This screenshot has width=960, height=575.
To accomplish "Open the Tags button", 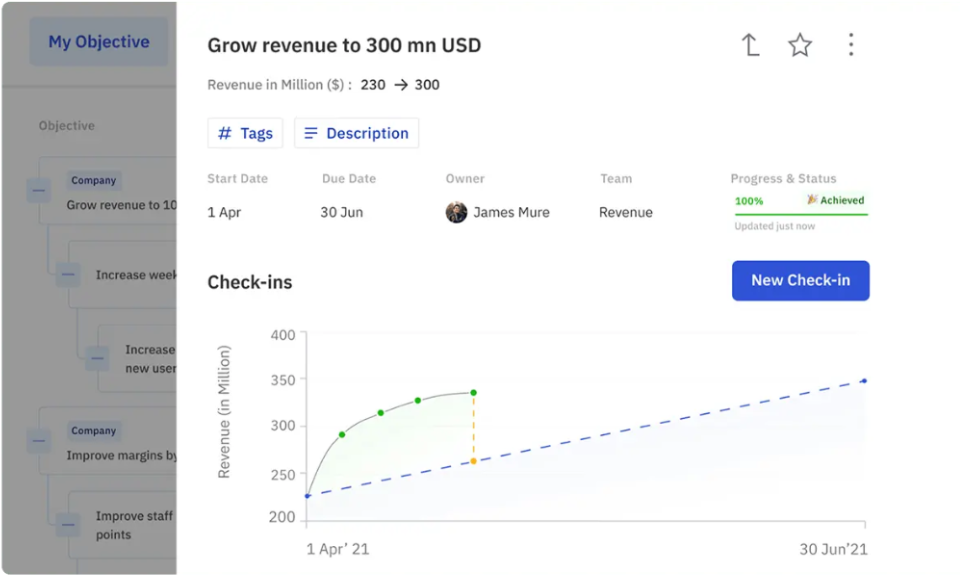I will coord(245,133).
